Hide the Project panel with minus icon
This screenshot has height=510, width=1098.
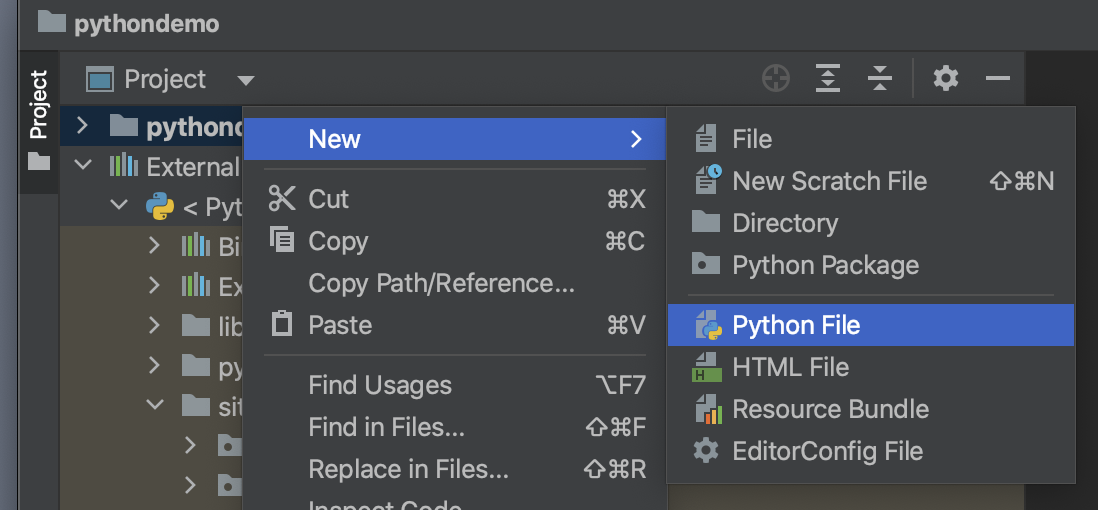(x=998, y=78)
